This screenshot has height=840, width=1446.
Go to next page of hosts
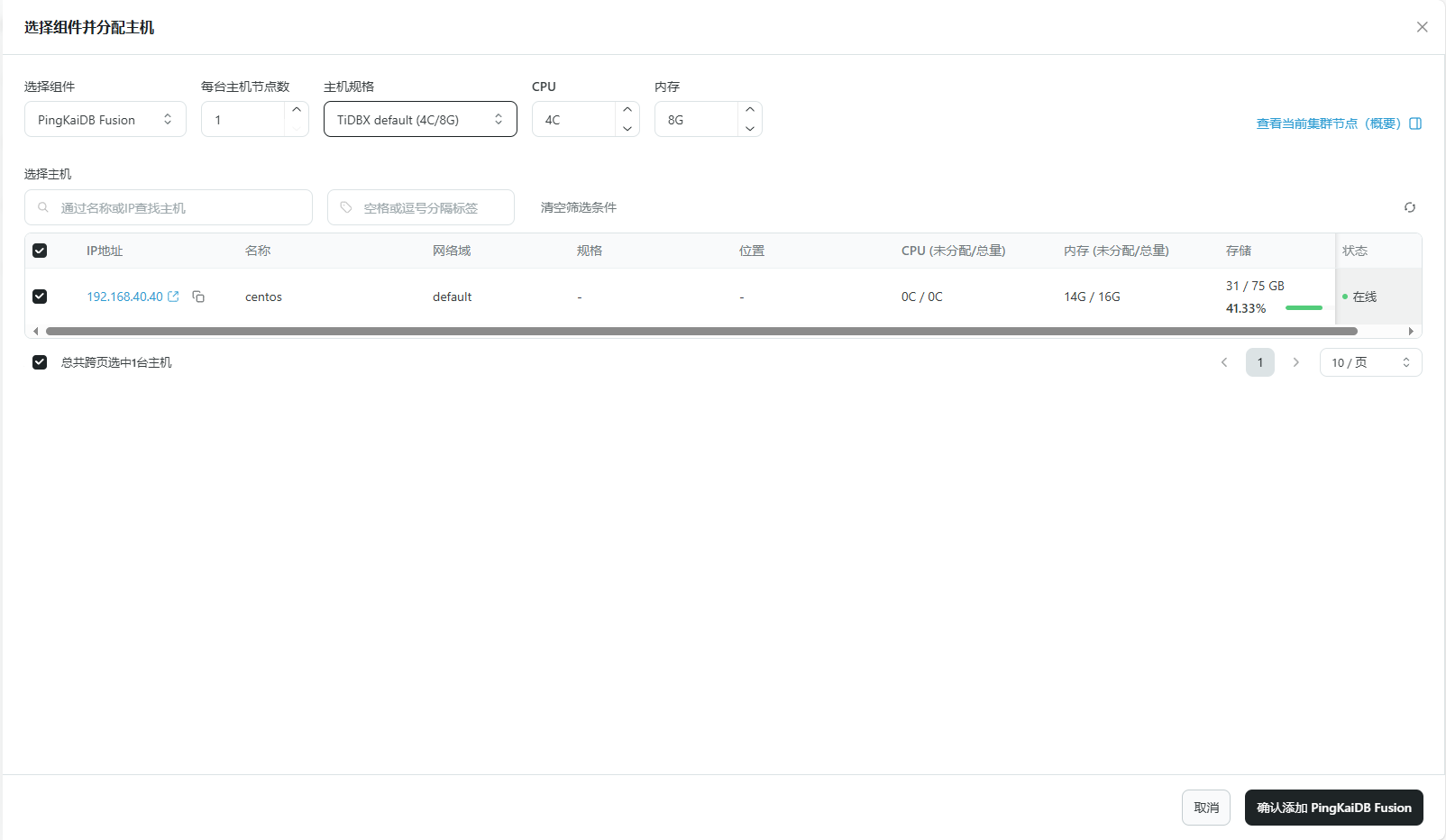pos(1295,362)
